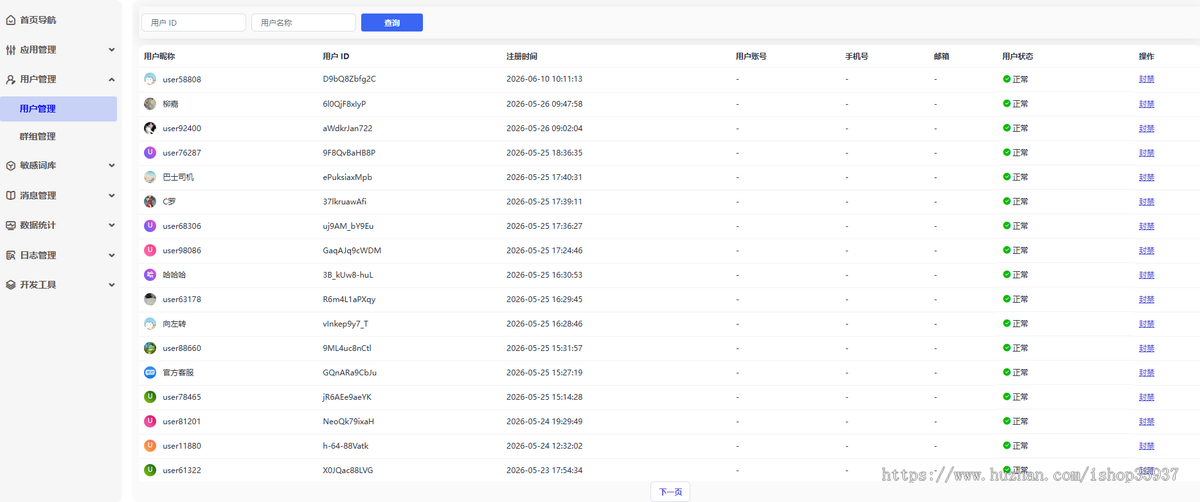This screenshot has width=1200, height=502.
Task: Click avatar of user63178
Action: 150,299
